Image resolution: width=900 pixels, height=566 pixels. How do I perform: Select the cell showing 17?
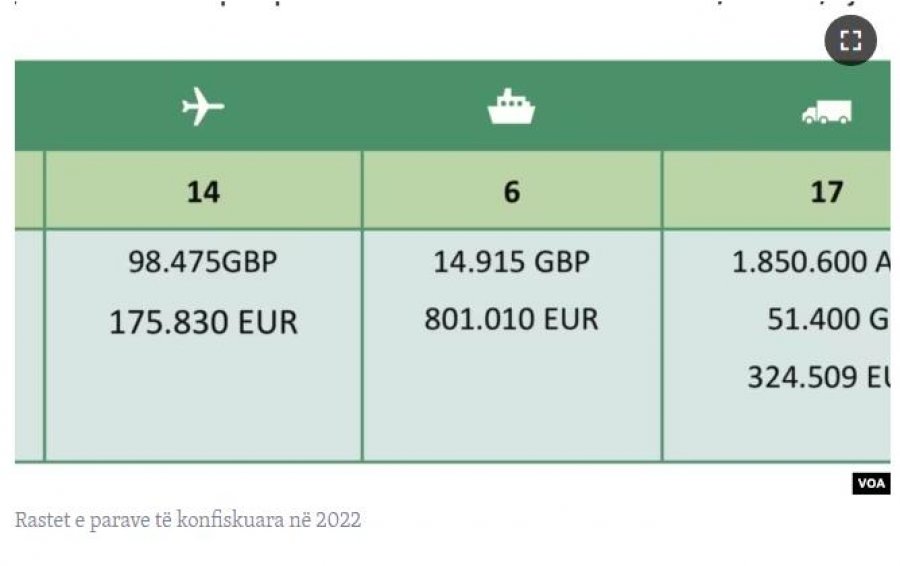826,191
